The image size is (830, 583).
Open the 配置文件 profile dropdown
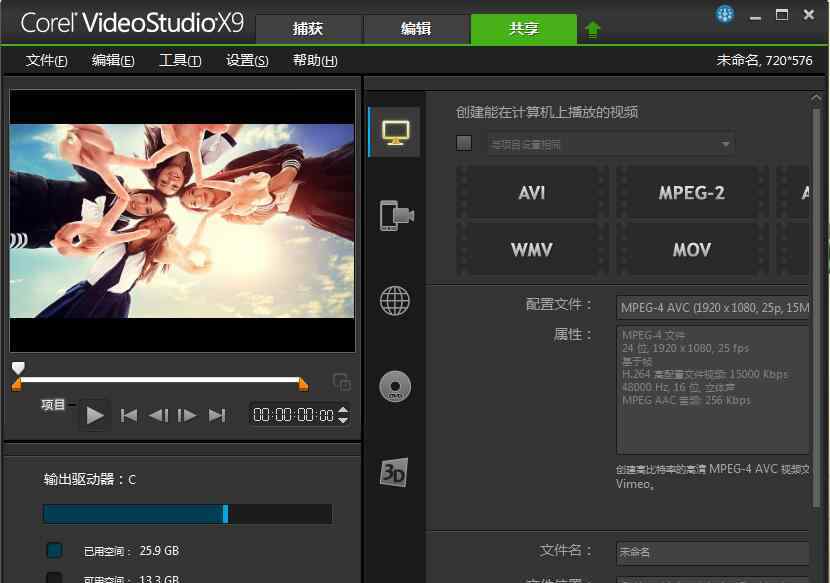712,308
